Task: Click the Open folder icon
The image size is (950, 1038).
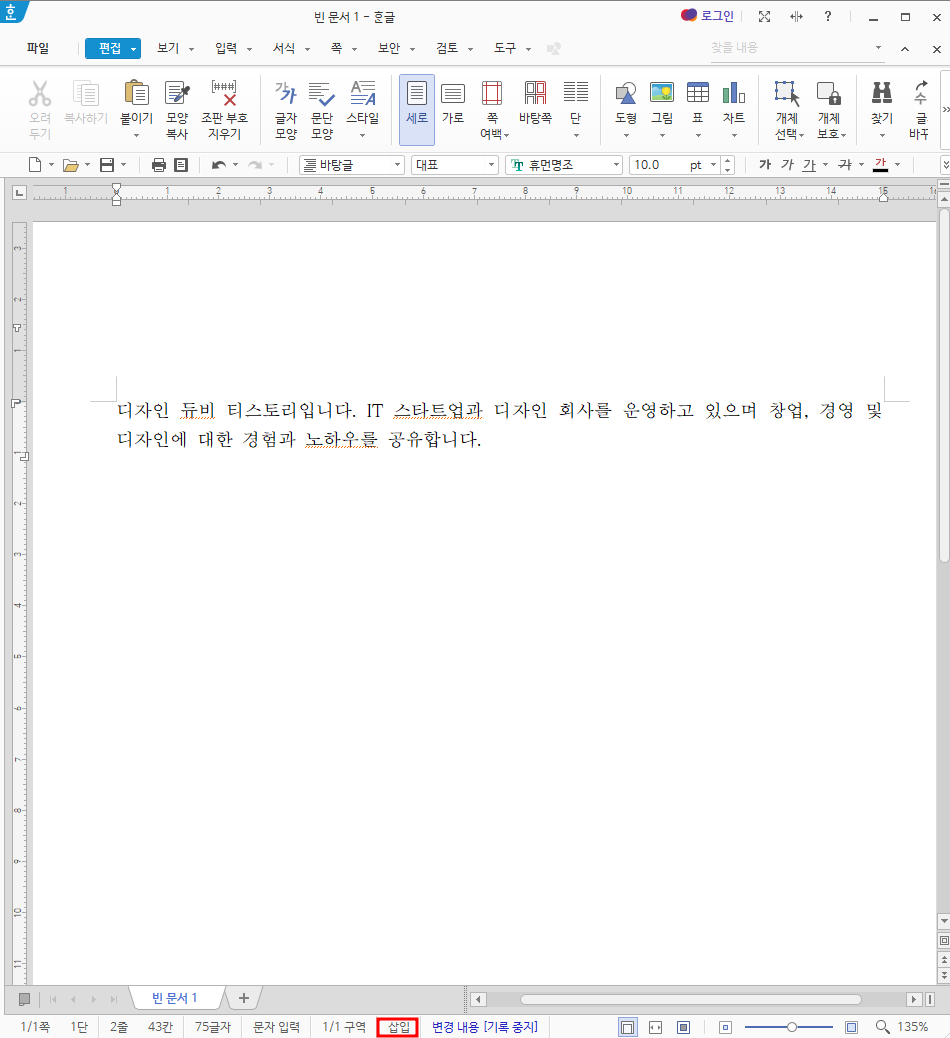Action: [x=70, y=165]
